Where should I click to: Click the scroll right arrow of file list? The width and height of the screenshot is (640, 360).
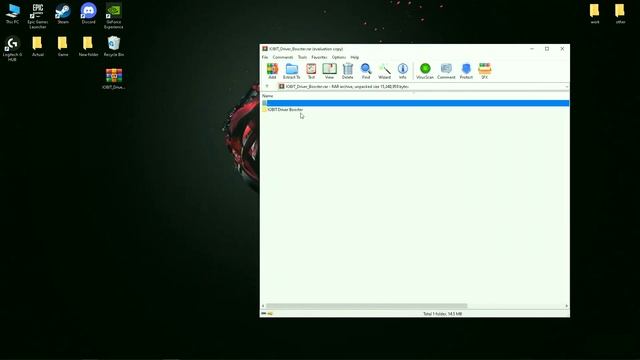[x=567, y=306]
